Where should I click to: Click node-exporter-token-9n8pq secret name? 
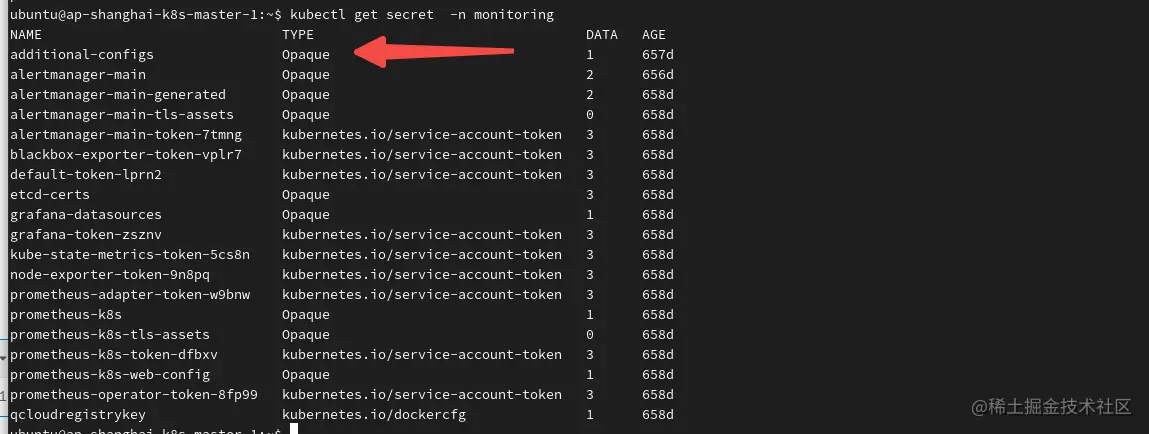click(110, 274)
